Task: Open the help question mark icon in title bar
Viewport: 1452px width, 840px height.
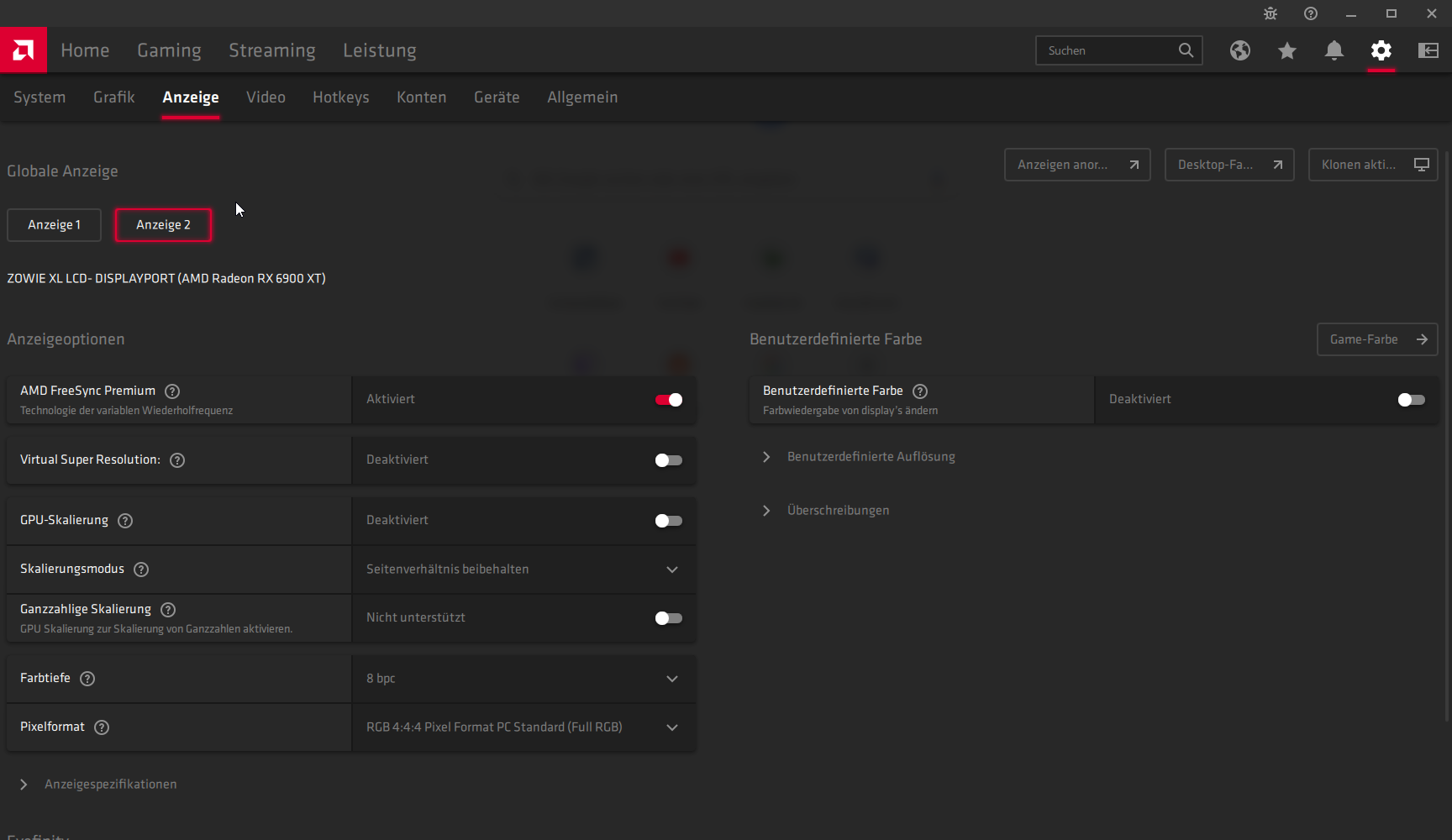Action: [1311, 13]
